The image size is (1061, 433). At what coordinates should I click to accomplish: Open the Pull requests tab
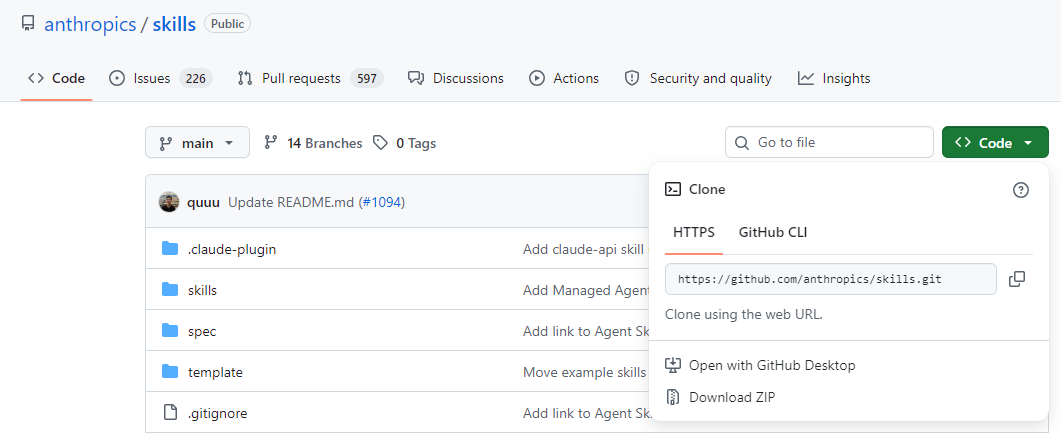[x=311, y=78]
